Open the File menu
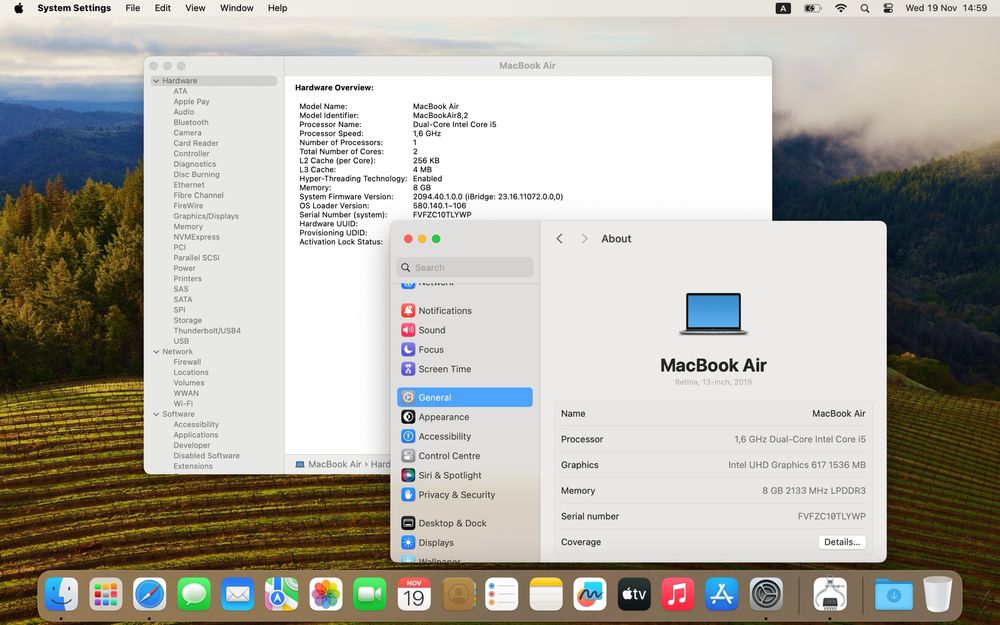The width and height of the screenshot is (1000, 625). (x=133, y=8)
